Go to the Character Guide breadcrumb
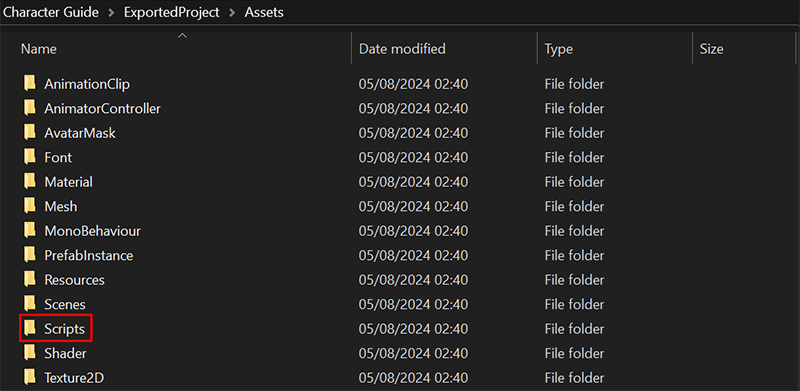800x391 pixels. pyautogui.click(x=51, y=12)
